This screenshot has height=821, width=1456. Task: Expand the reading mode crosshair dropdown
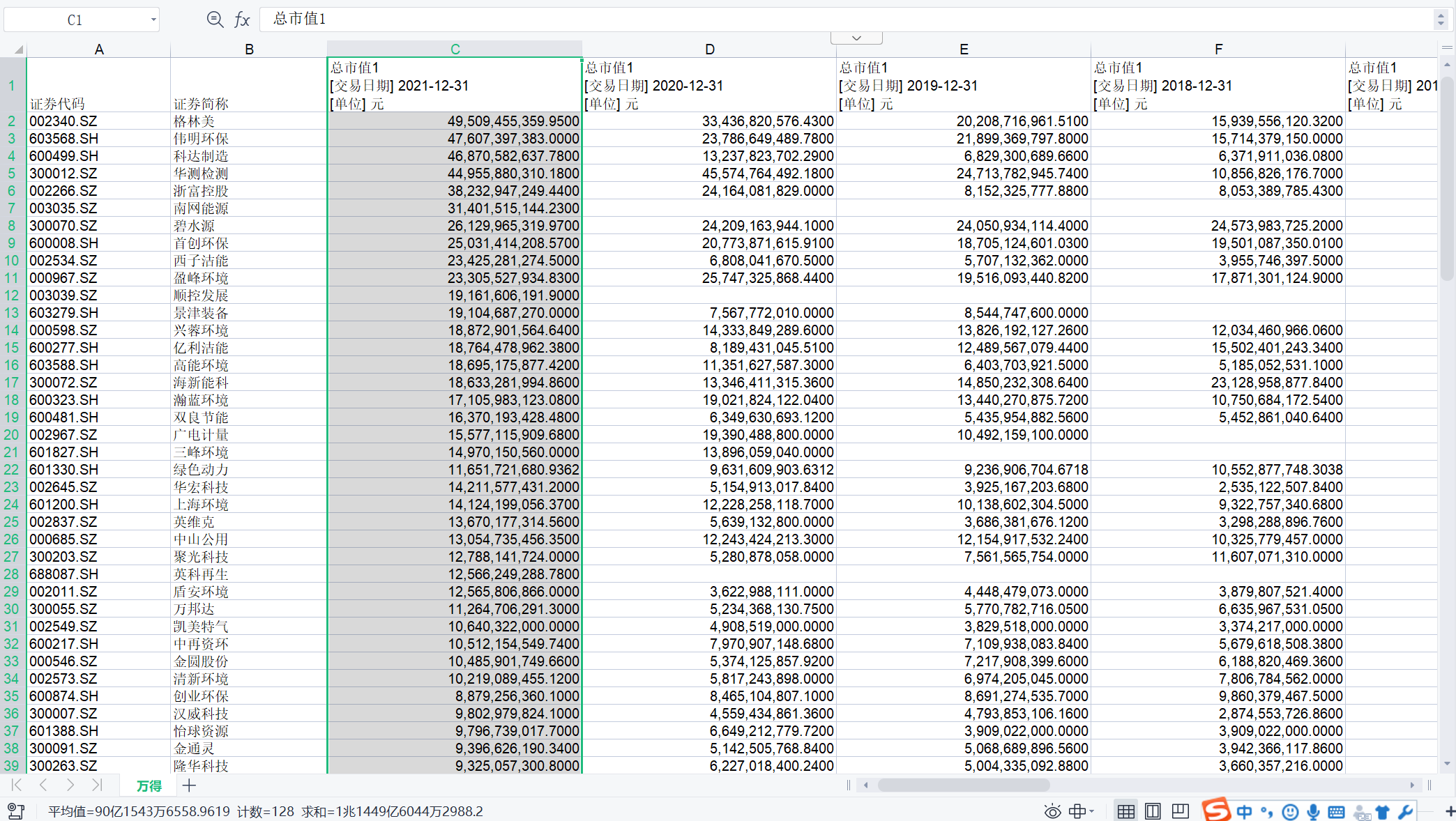point(1092,811)
